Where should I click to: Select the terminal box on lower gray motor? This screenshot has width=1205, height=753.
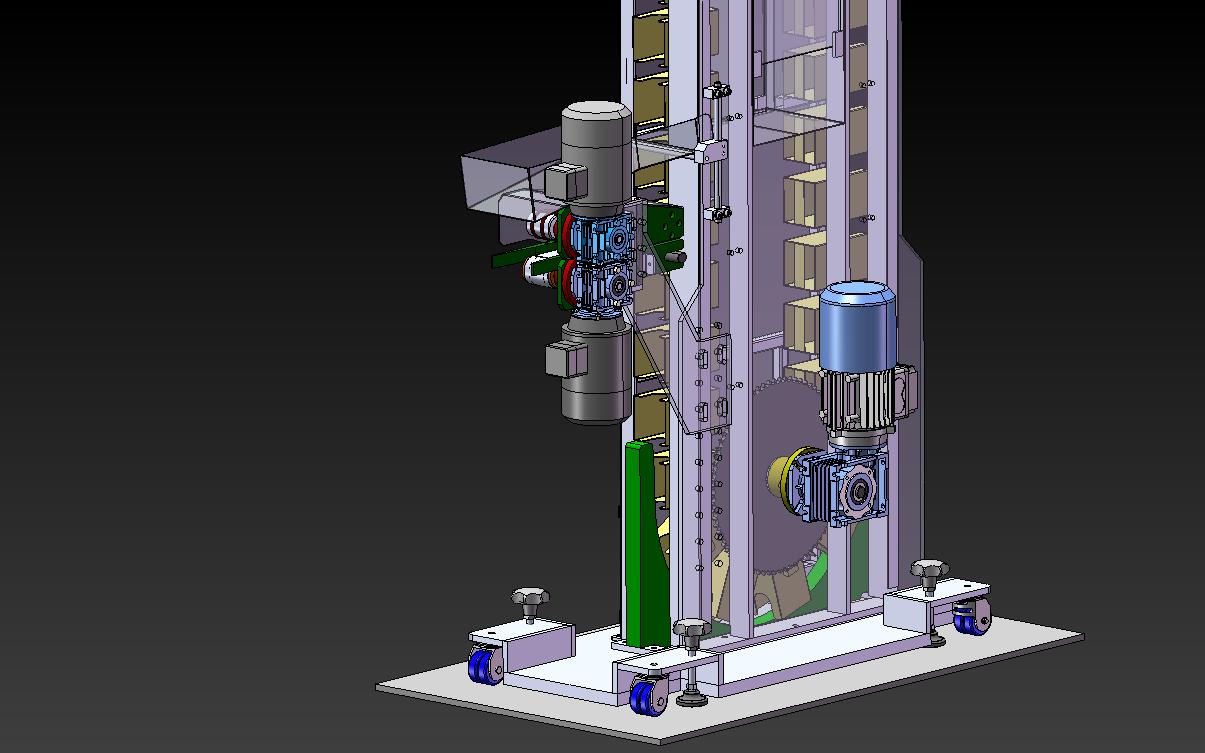(565, 359)
